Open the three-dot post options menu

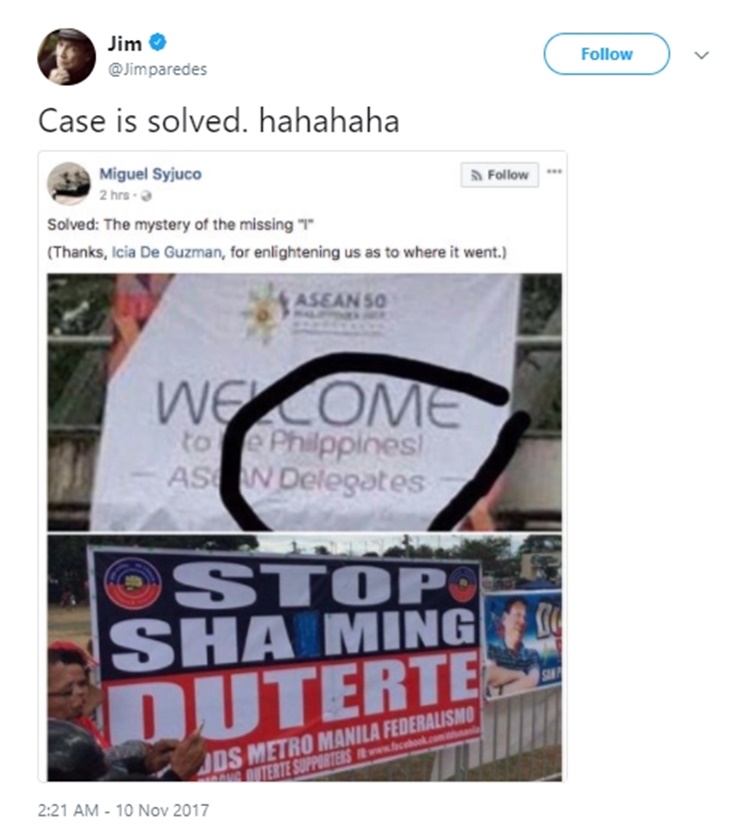pyautogui.click(x=554, y=172)
